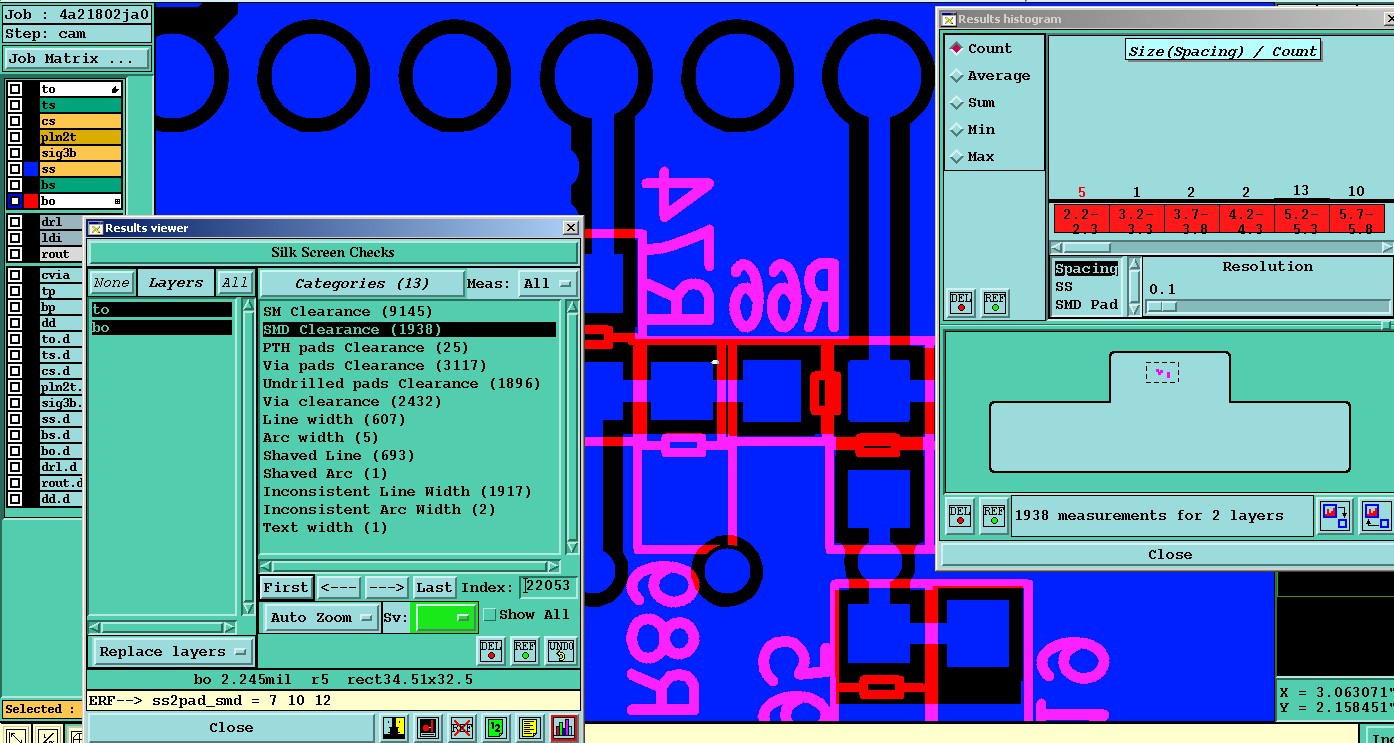This screenshot has width=1394, height=743.
Task: Select the 'to' layer in the layers list
Action: (161, 310)
